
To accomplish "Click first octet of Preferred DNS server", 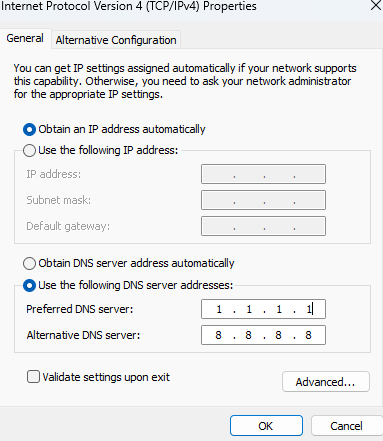I will coord(219,309).
